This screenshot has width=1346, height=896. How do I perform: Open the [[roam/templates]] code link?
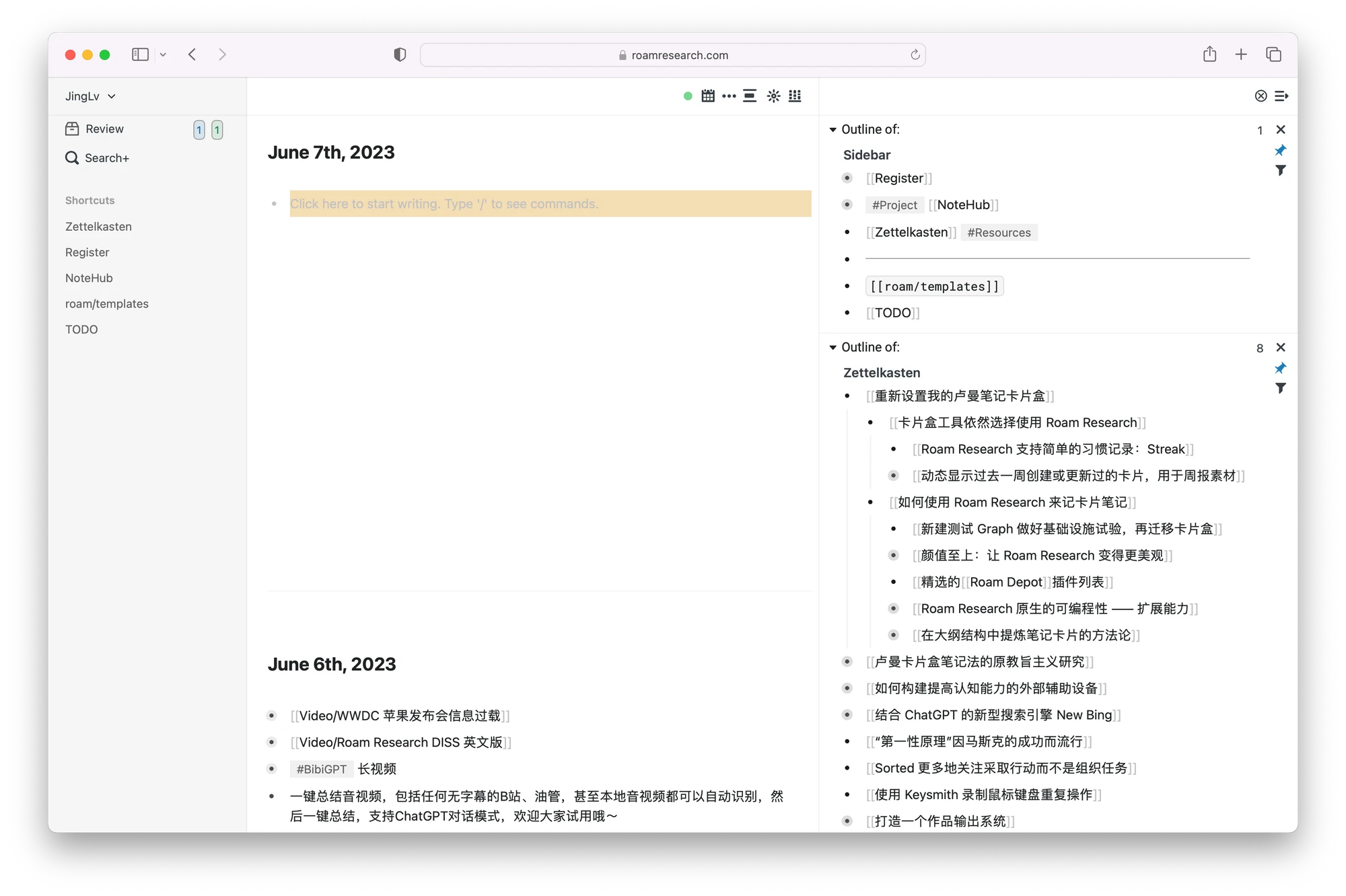[934, 287]
